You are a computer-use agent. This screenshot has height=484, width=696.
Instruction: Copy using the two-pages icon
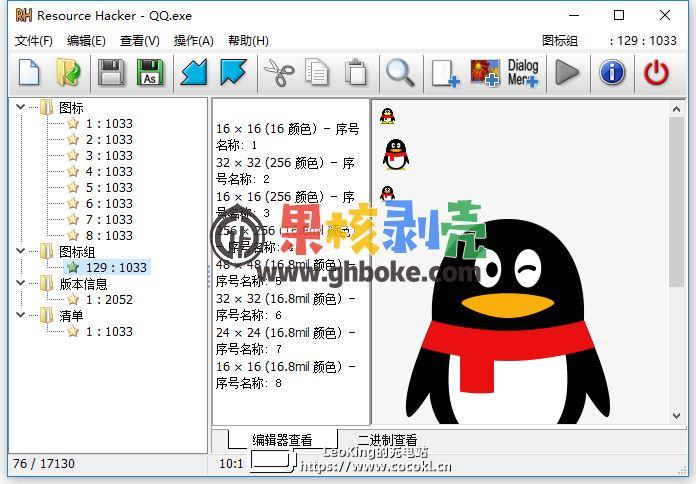(317, 72)
